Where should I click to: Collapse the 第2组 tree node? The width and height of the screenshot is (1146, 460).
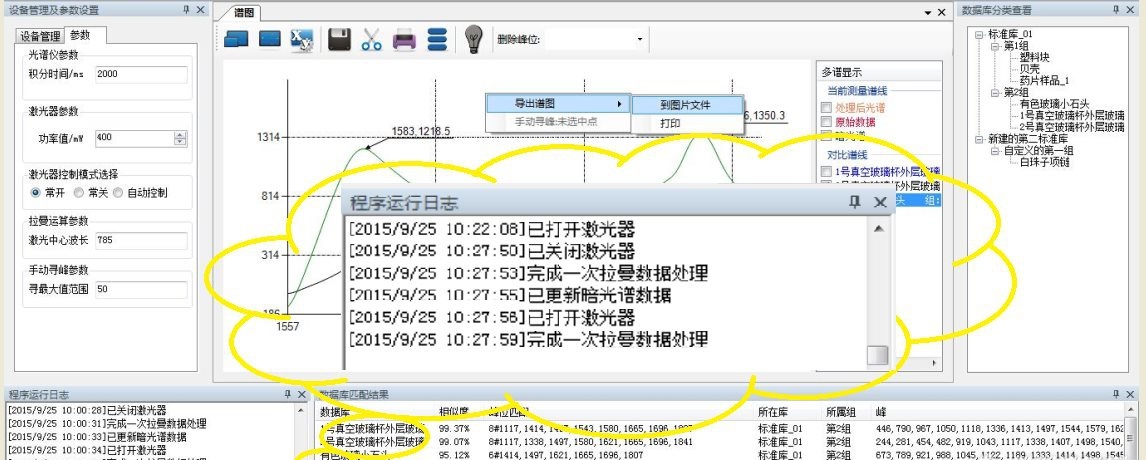993,92
